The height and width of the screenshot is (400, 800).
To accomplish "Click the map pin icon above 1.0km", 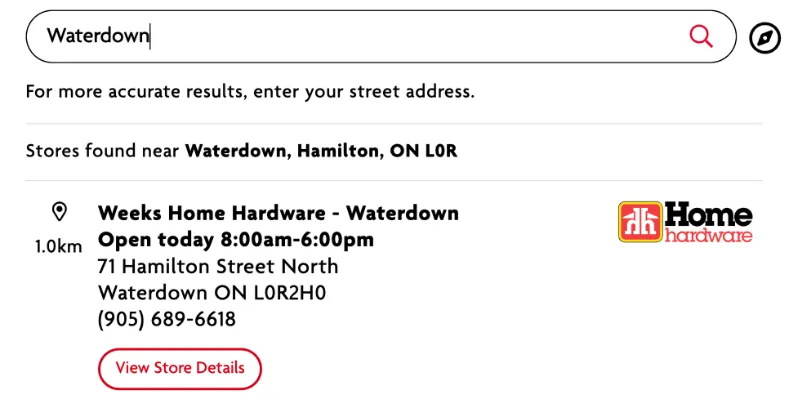I will [59, 212].
